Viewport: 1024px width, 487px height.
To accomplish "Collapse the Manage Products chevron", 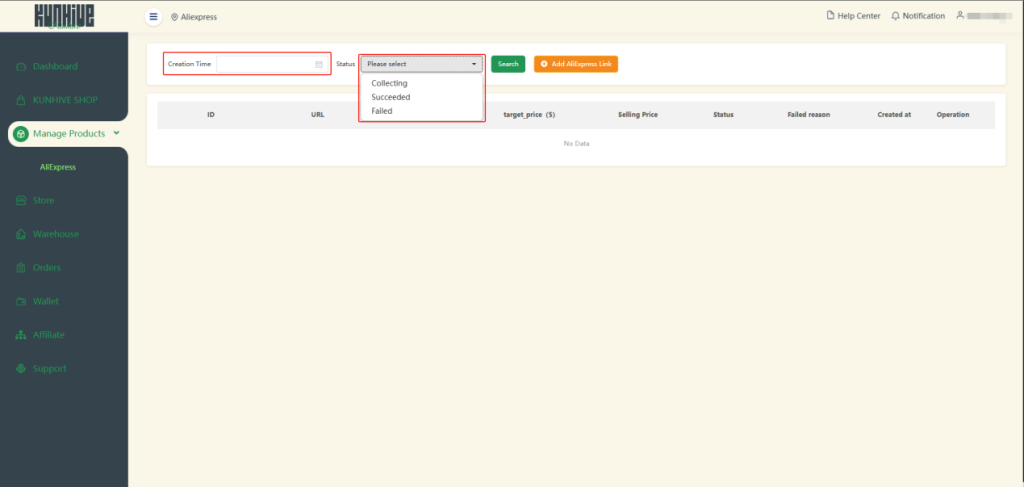I will click(x=116, y=133).
